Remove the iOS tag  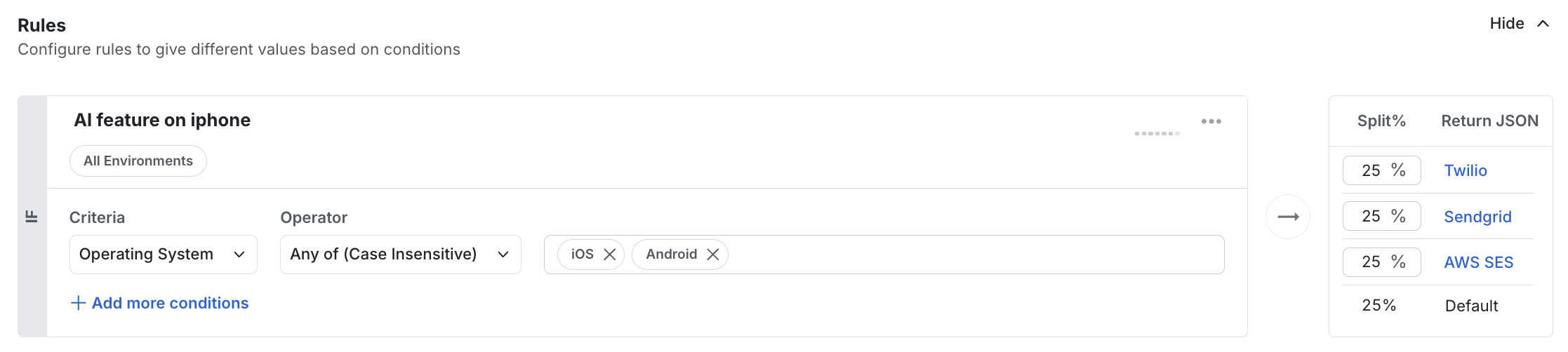pyautogui.click(x=610, y=255)
